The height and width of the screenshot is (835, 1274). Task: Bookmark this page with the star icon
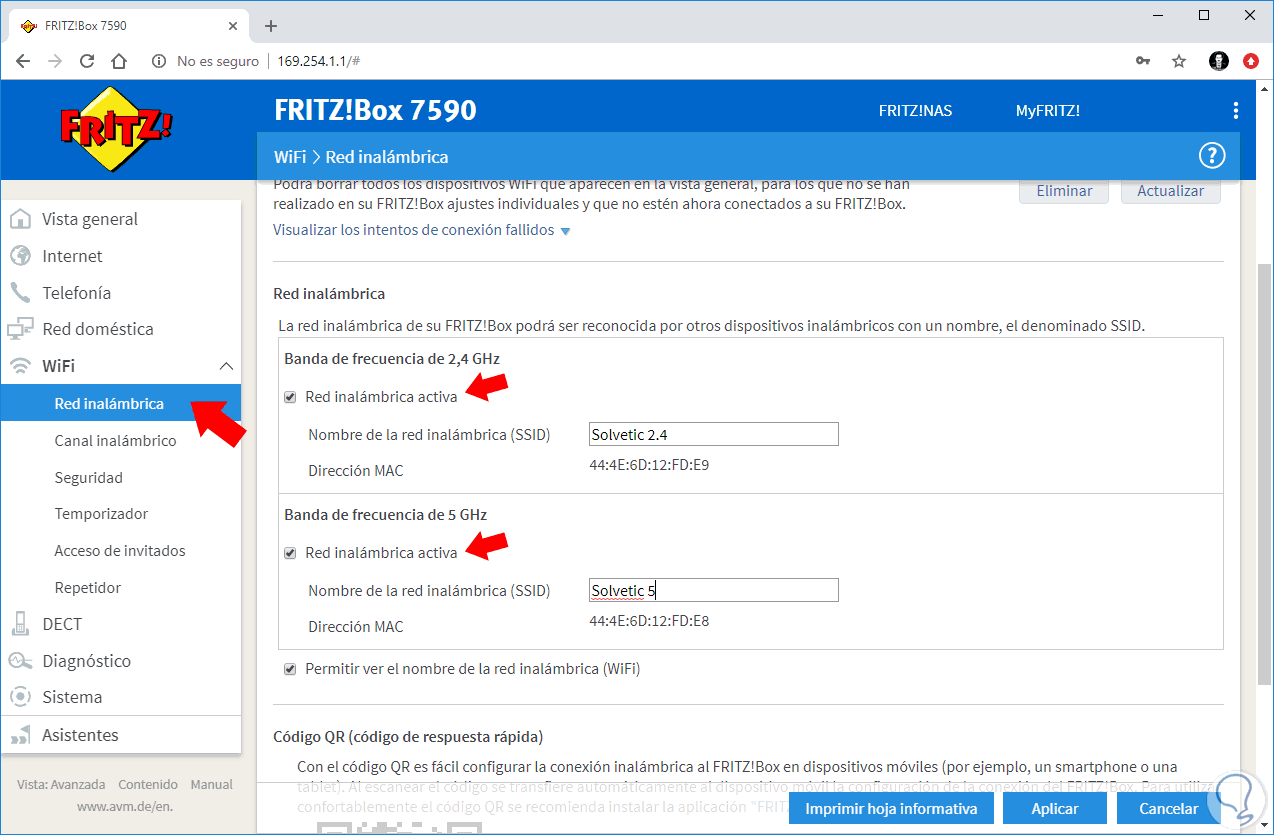1179,61
